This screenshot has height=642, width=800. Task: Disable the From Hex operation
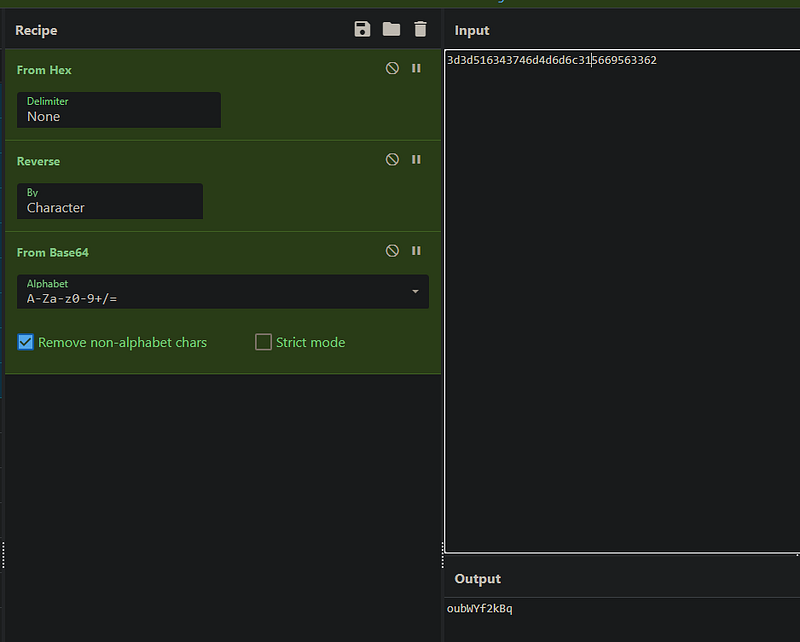[x=392, y=68]
